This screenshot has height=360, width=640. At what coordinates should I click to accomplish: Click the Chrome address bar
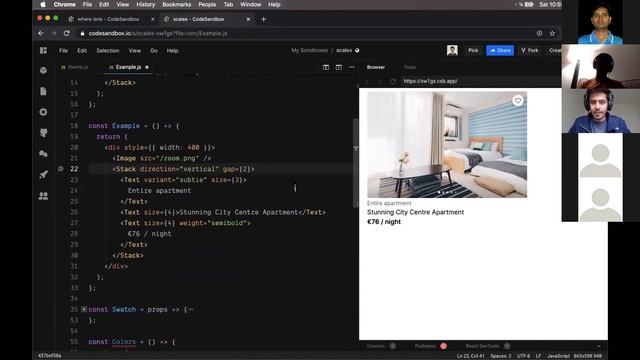(x=306, y=33)
